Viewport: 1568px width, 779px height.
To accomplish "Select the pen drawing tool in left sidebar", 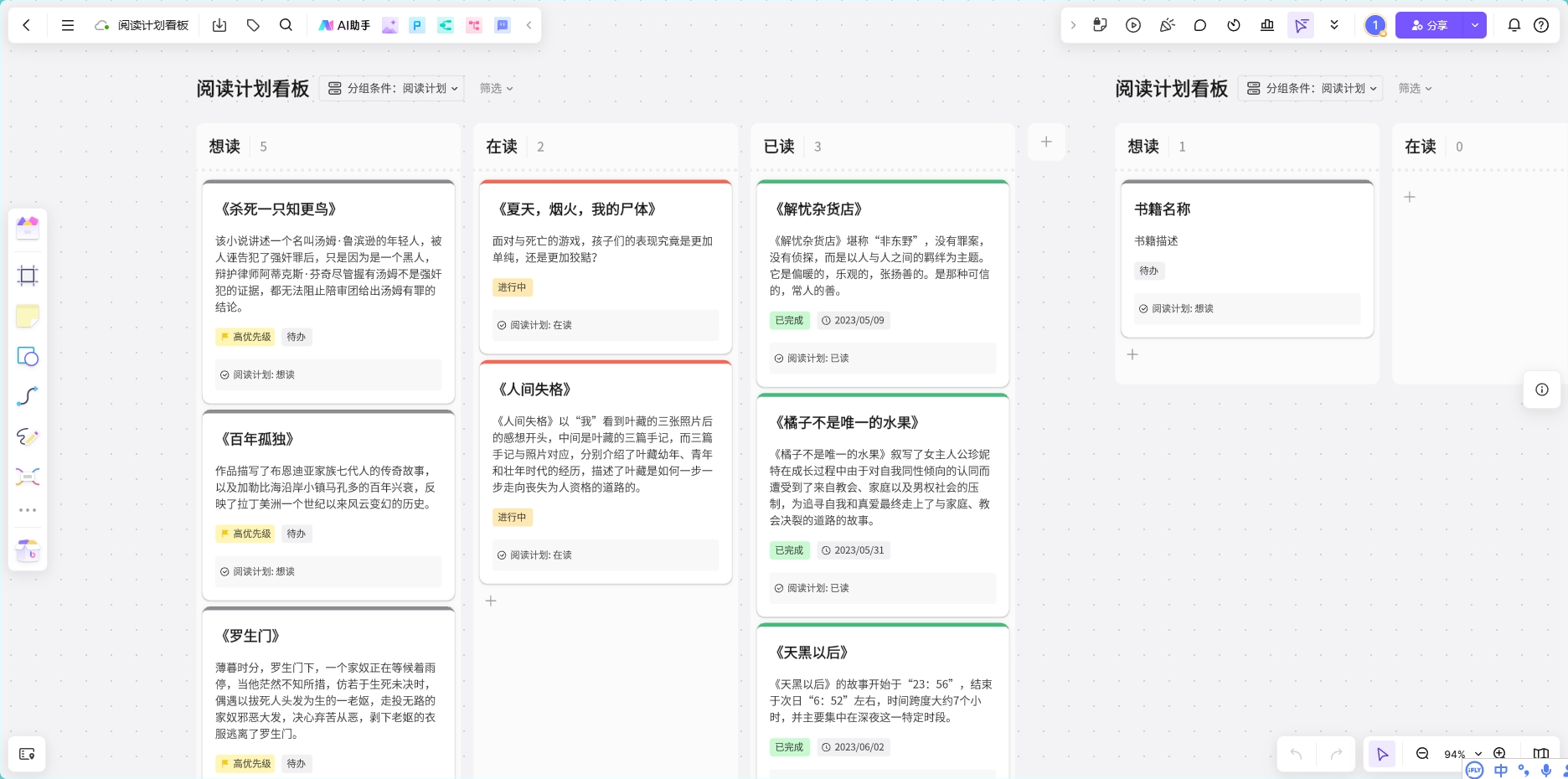I will point(28,436).
